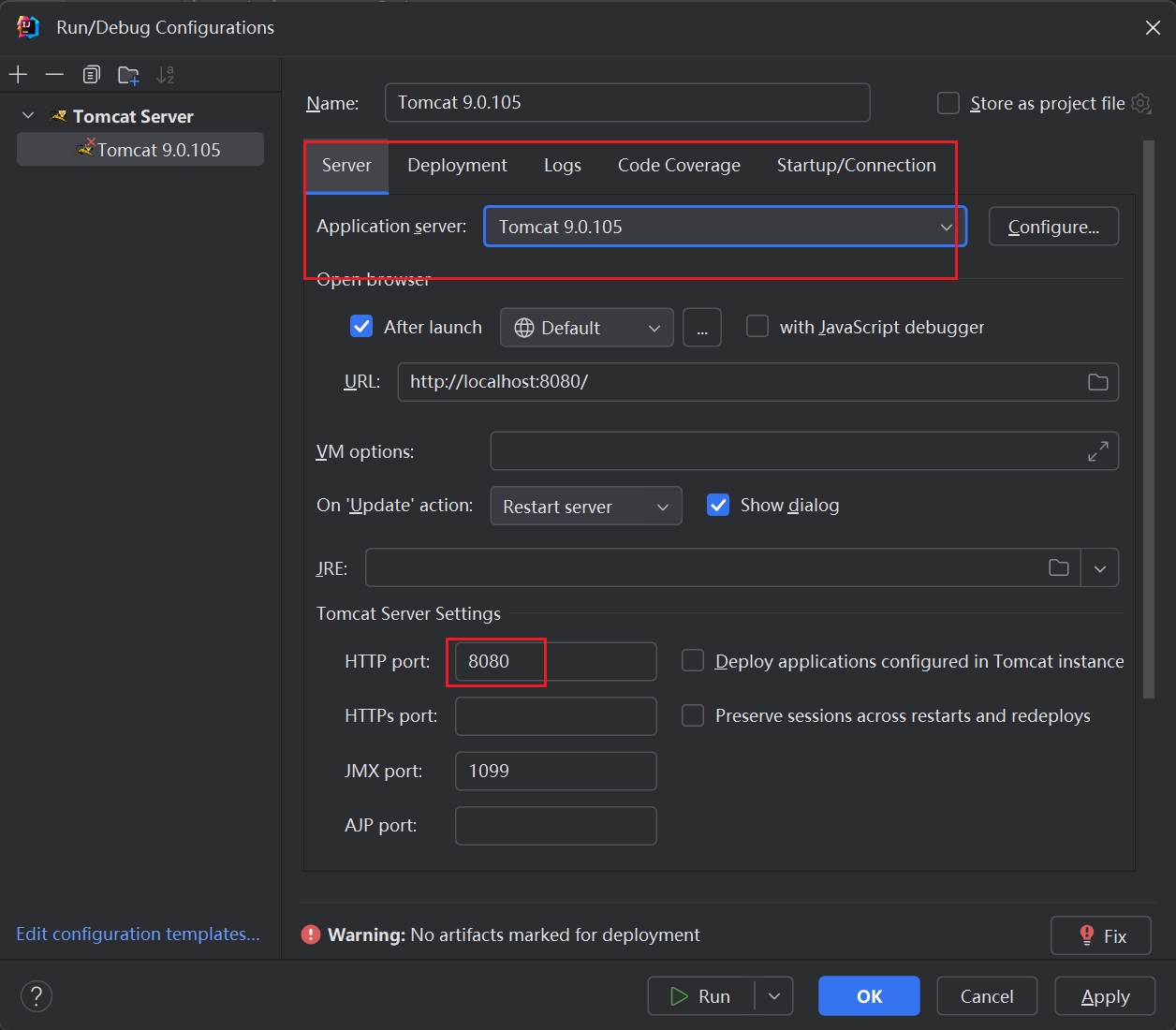This screenshot has height=1030, width=1176.
Task: Click the Name input field
Action: pyautogui.click(x=627, y=103)
